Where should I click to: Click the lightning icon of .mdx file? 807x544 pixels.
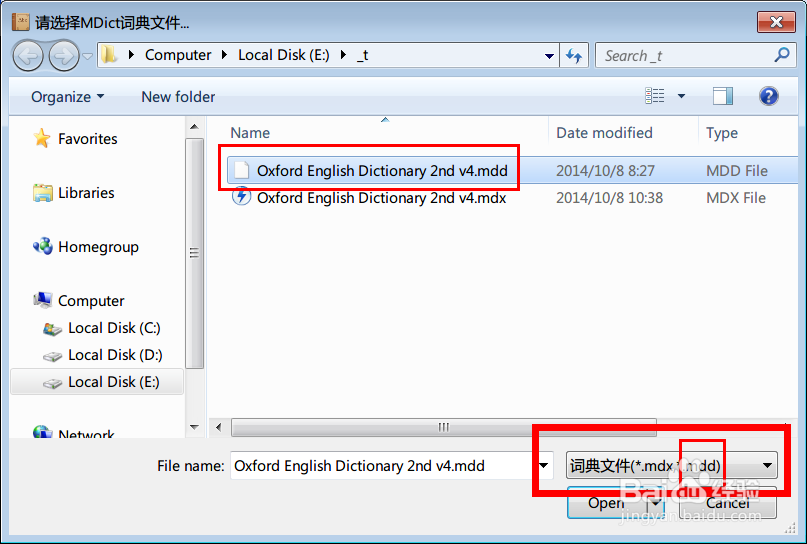[x=241, y=197]
